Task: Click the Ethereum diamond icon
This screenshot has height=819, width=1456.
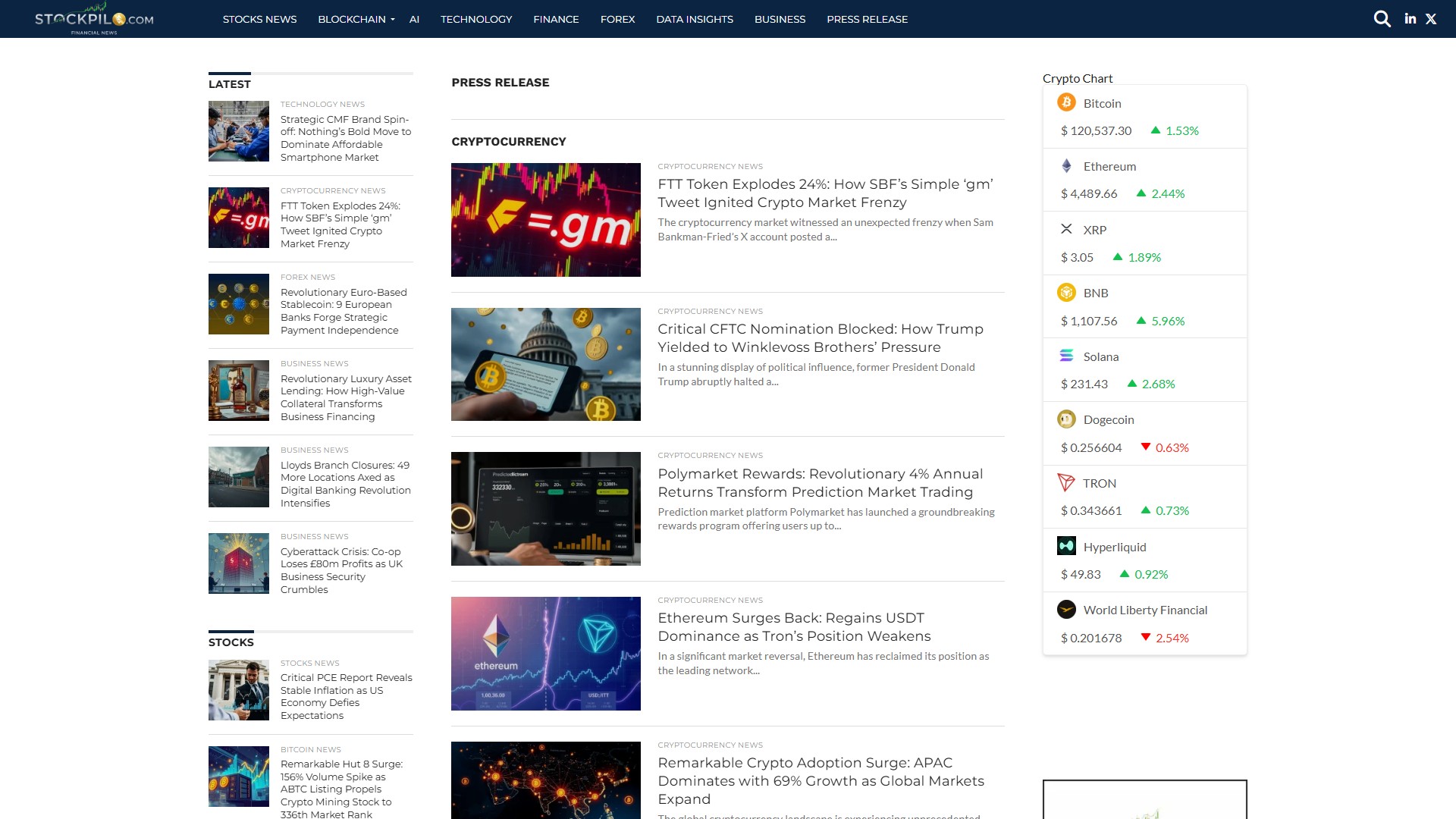Action: pyautogui.click(x=1066, y=166)
